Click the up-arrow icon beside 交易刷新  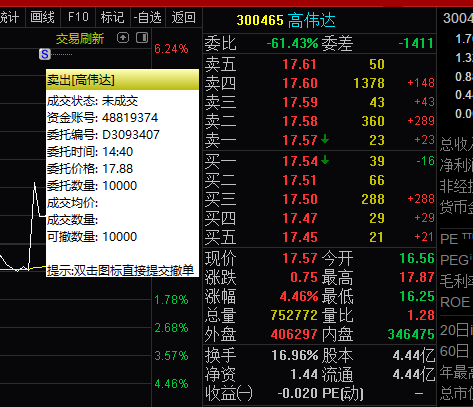coord(123,38)
